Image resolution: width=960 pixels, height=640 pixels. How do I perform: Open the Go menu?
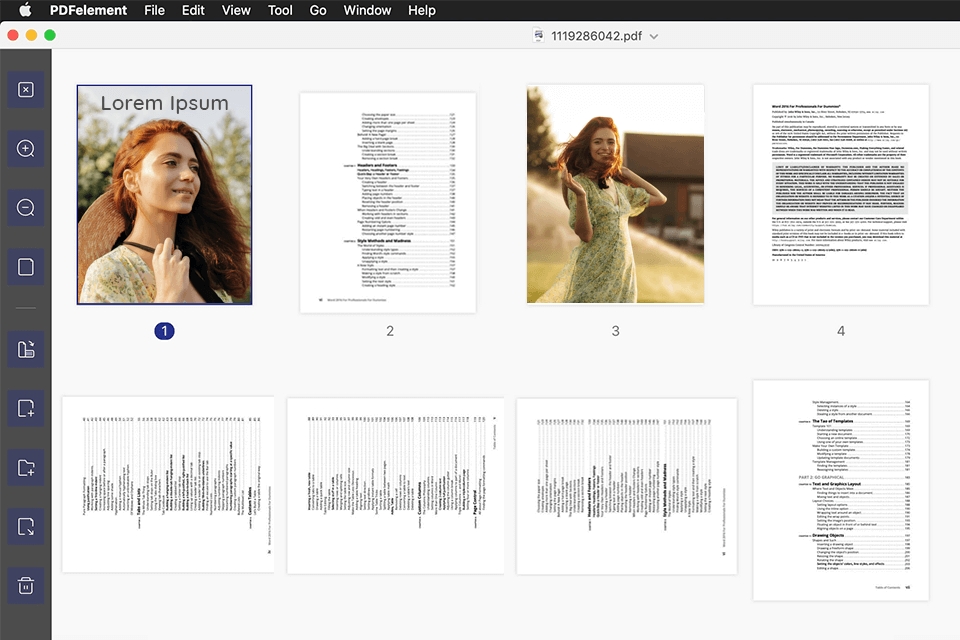click(318, 10)
